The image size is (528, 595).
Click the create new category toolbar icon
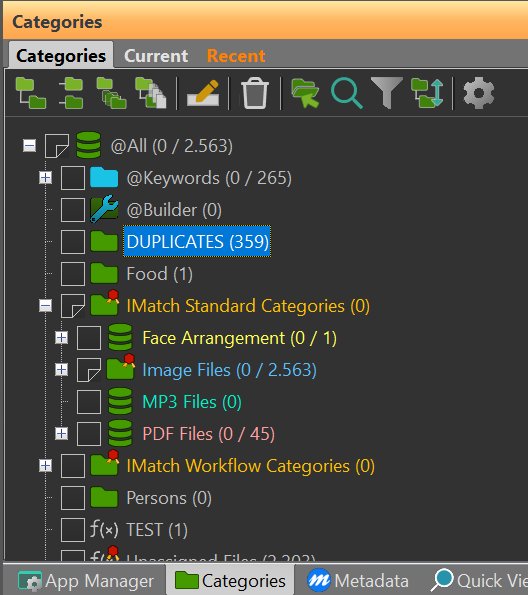(x=31, y=93)
